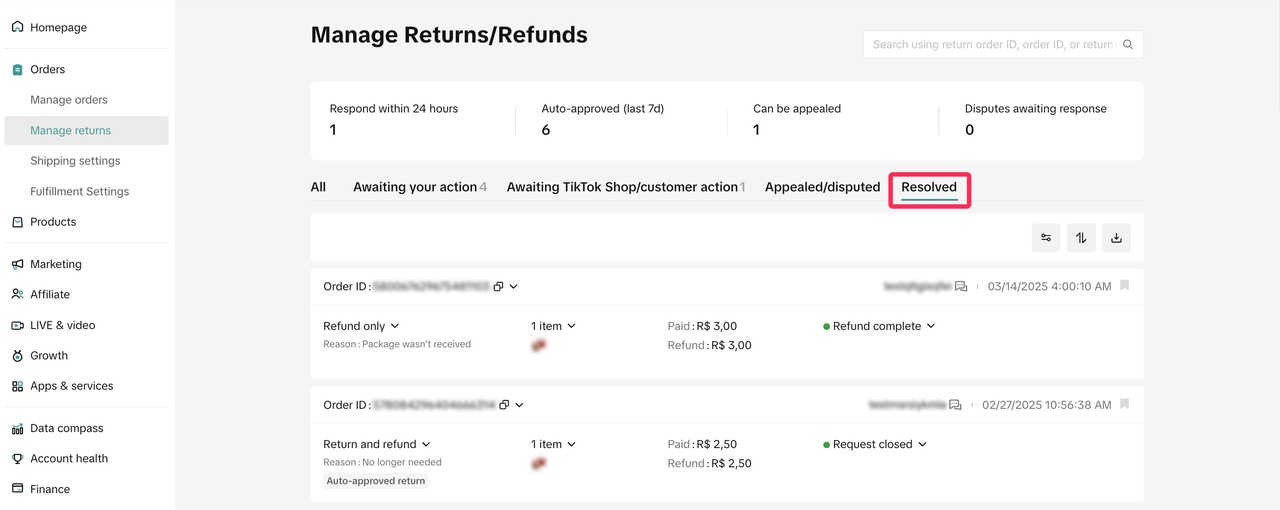Open Manage orders in sidebar
Screen dimensions: 1280x510
[x=69, y=100]
